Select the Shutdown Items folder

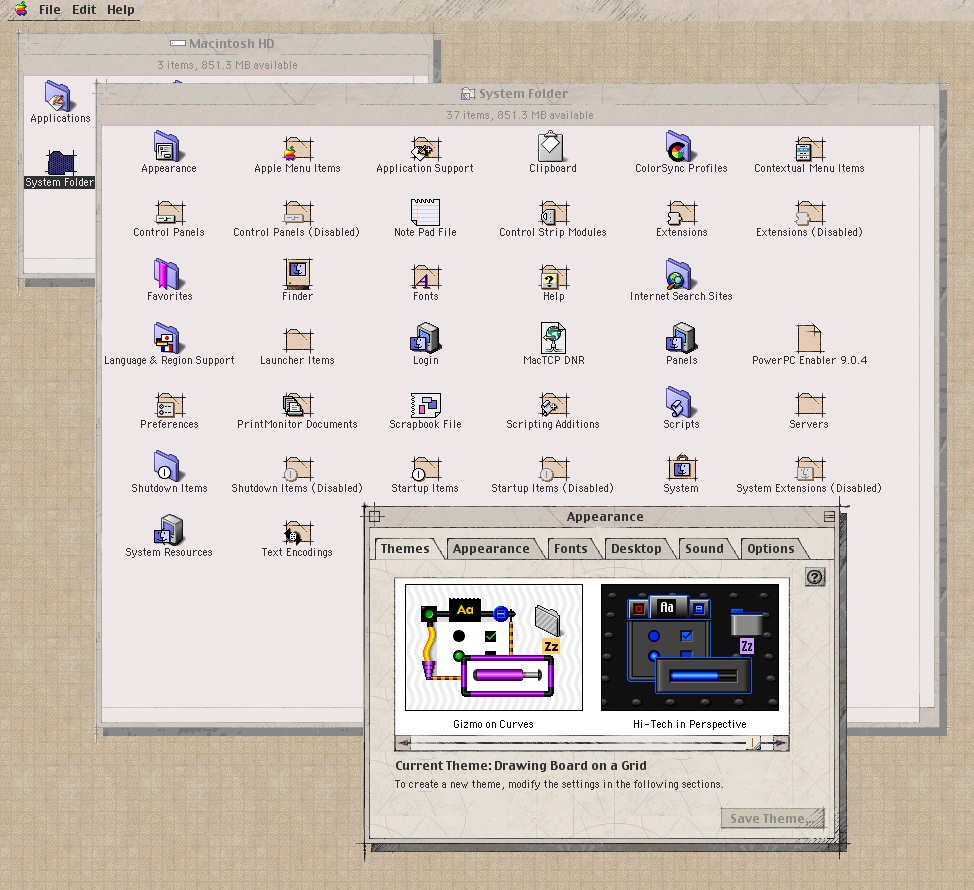(166, 466)
